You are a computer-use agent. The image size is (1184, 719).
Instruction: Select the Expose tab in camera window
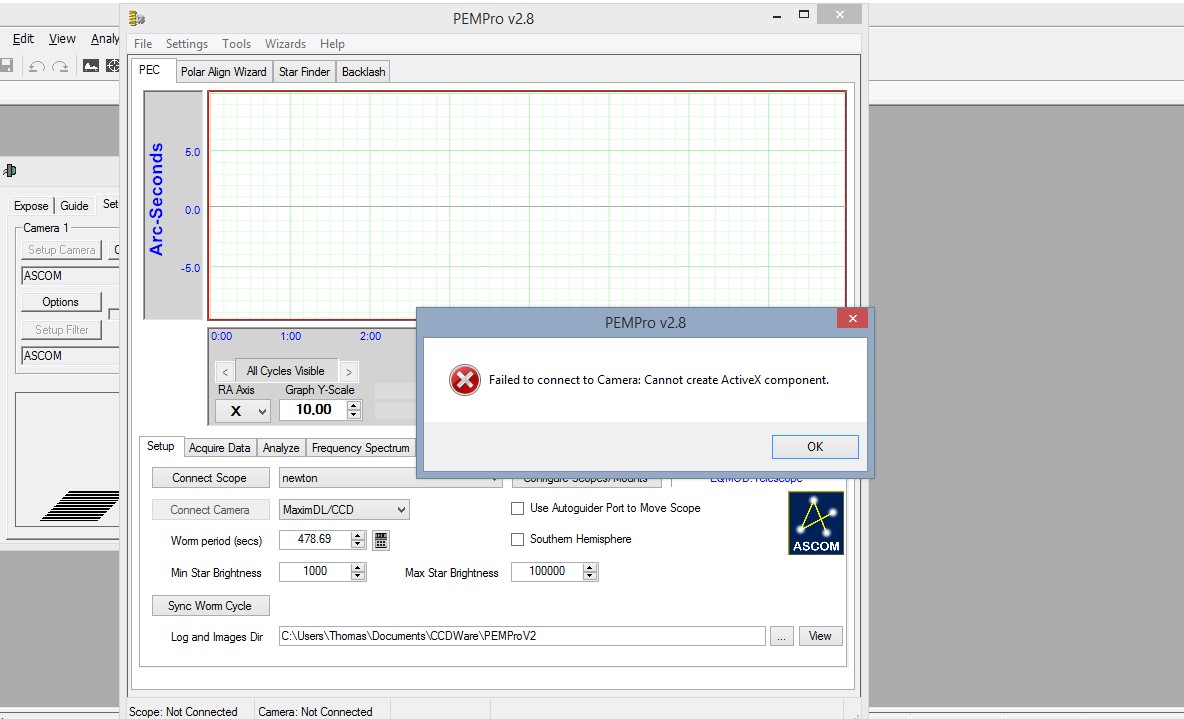(31, 205)
